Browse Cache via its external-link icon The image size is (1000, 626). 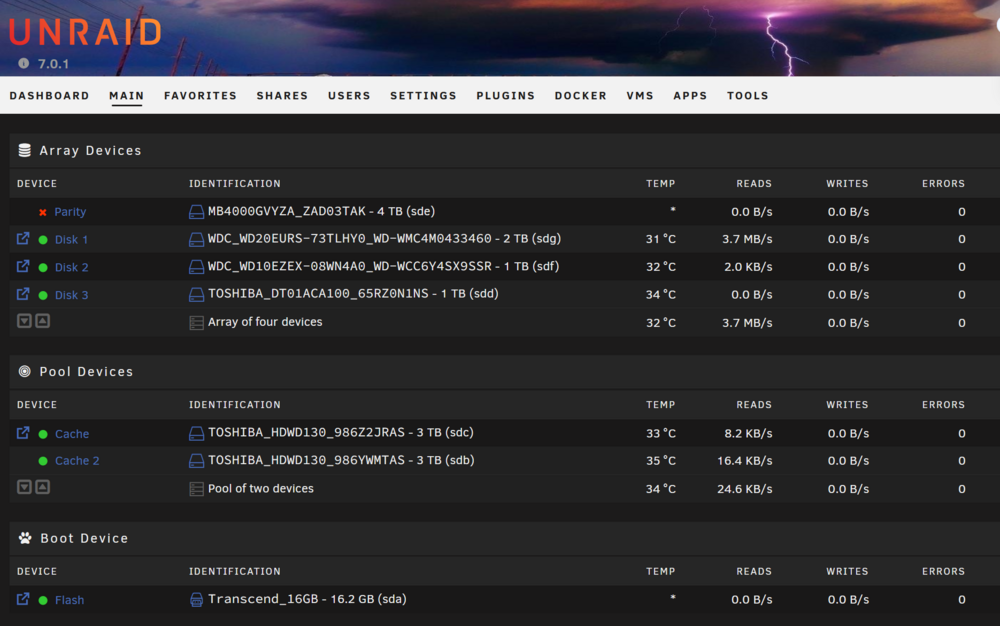coord(23,433)
